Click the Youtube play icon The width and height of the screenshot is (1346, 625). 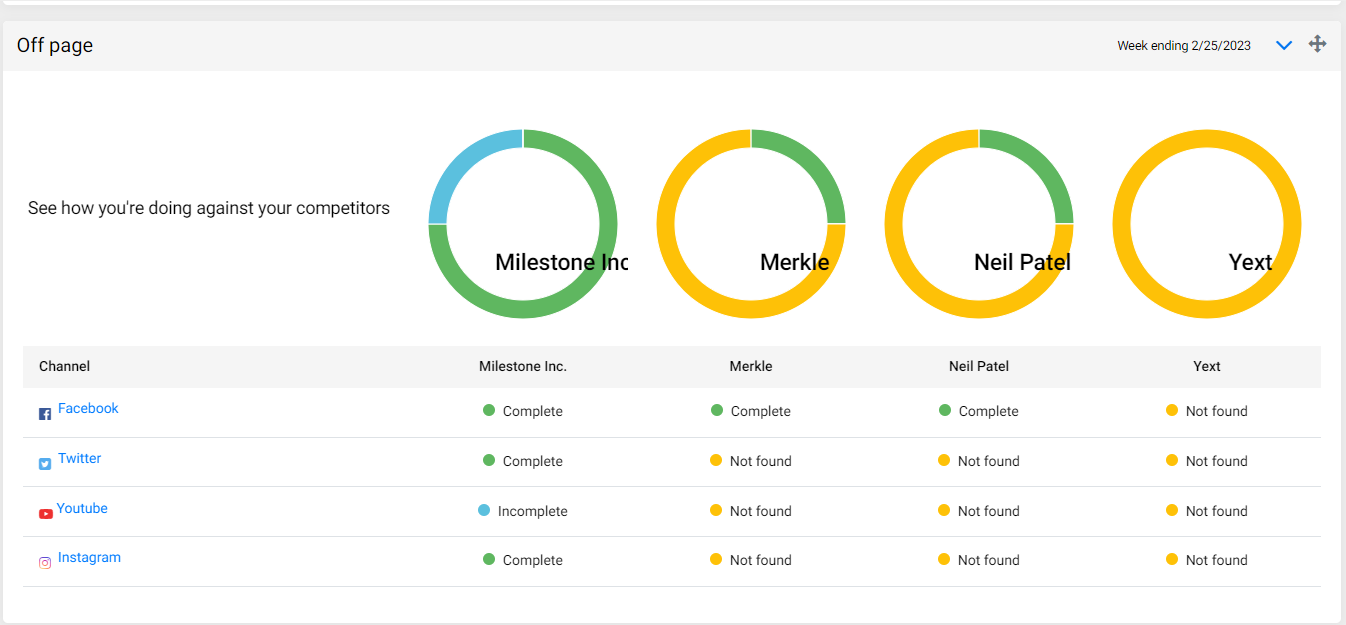pyautogui.click(x=46, y=514)
